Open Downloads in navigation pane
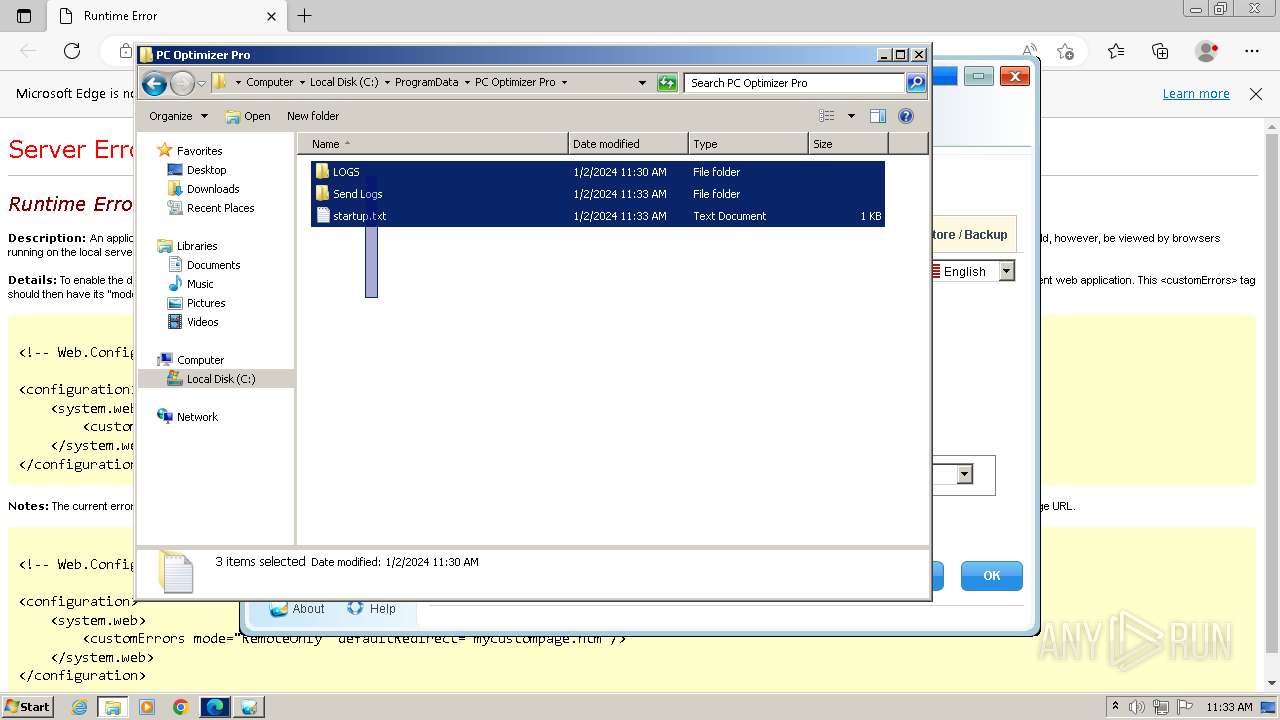The width and height of the screenshot is (1280, 720). [x=213, y=189]
